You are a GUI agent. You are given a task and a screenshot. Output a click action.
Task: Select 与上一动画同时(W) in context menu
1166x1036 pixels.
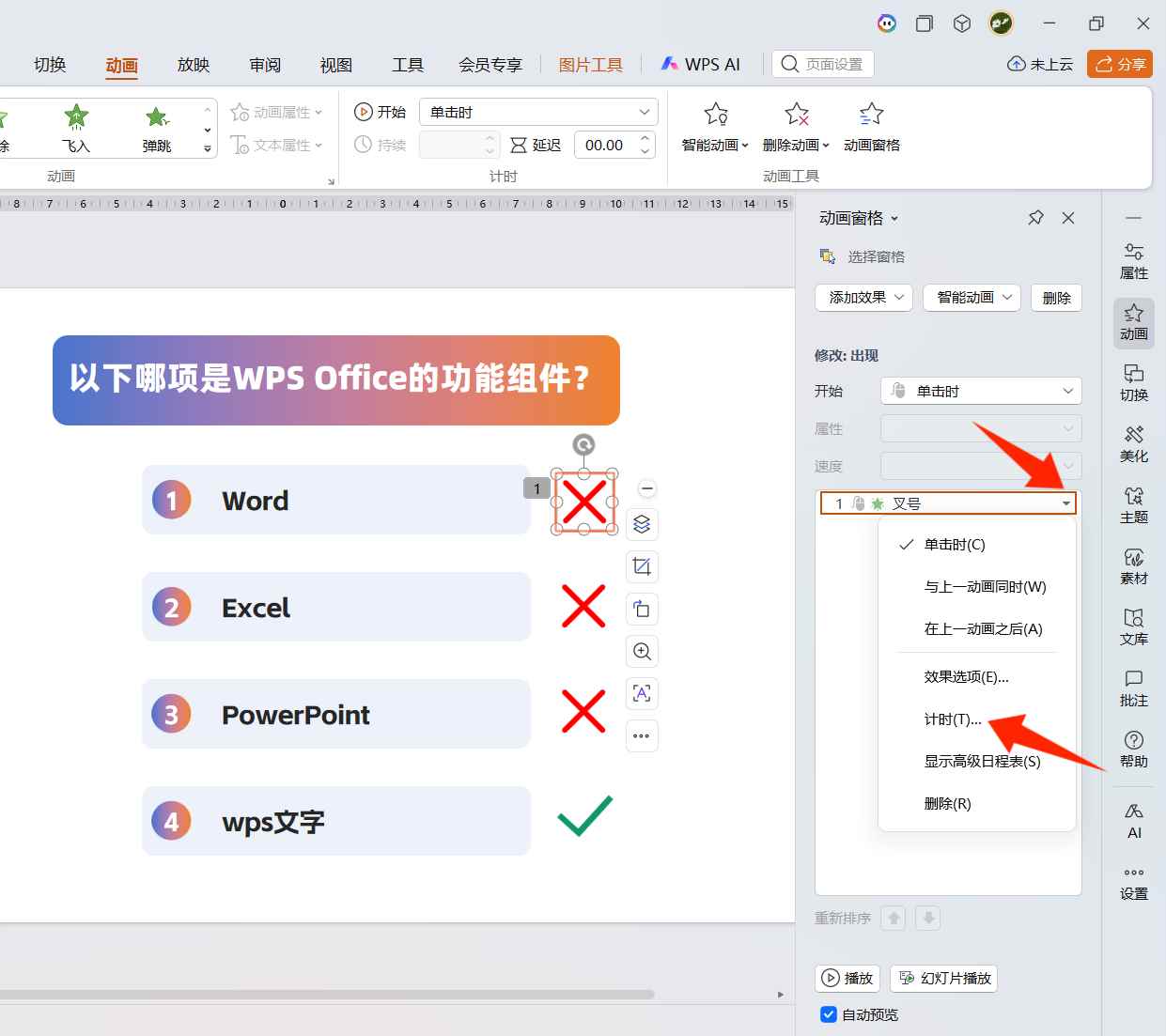(985, 587)
